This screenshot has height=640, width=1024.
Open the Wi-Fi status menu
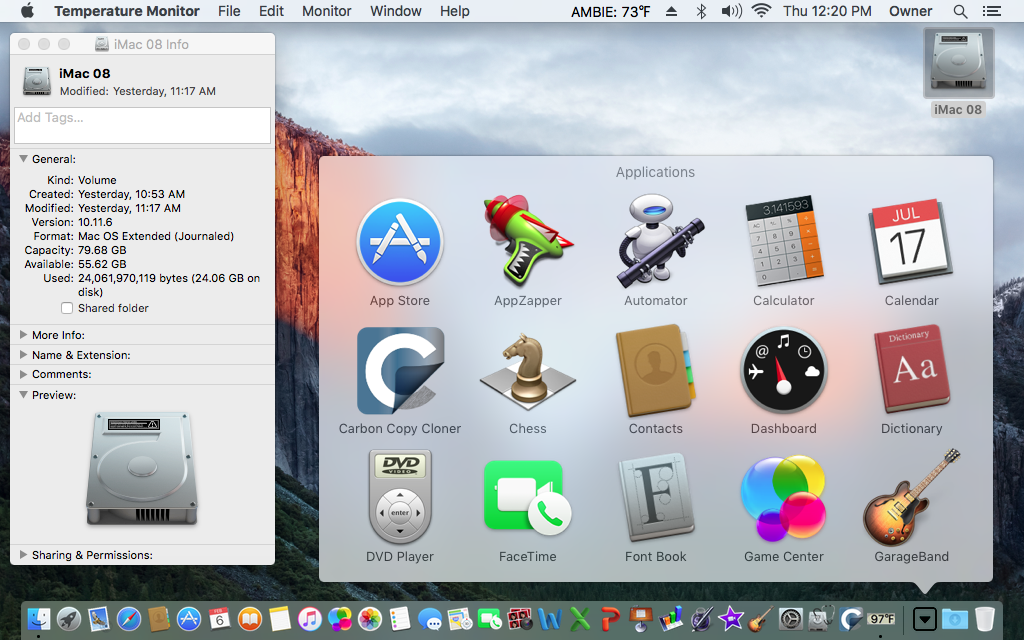tap(761, 11)
